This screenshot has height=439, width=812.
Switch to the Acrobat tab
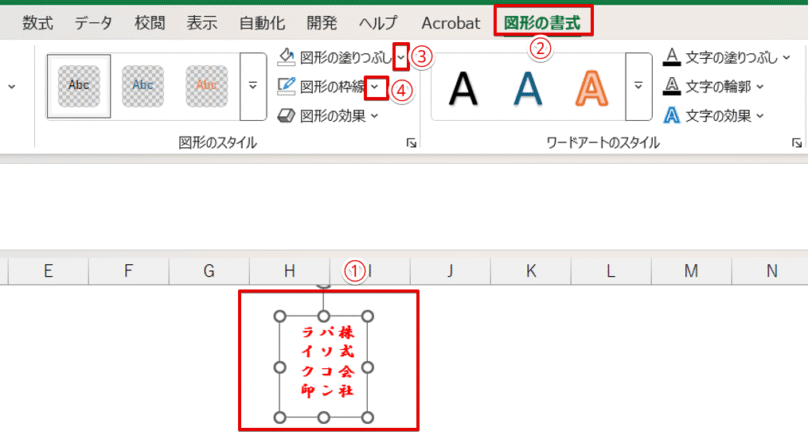click(451, 23)
